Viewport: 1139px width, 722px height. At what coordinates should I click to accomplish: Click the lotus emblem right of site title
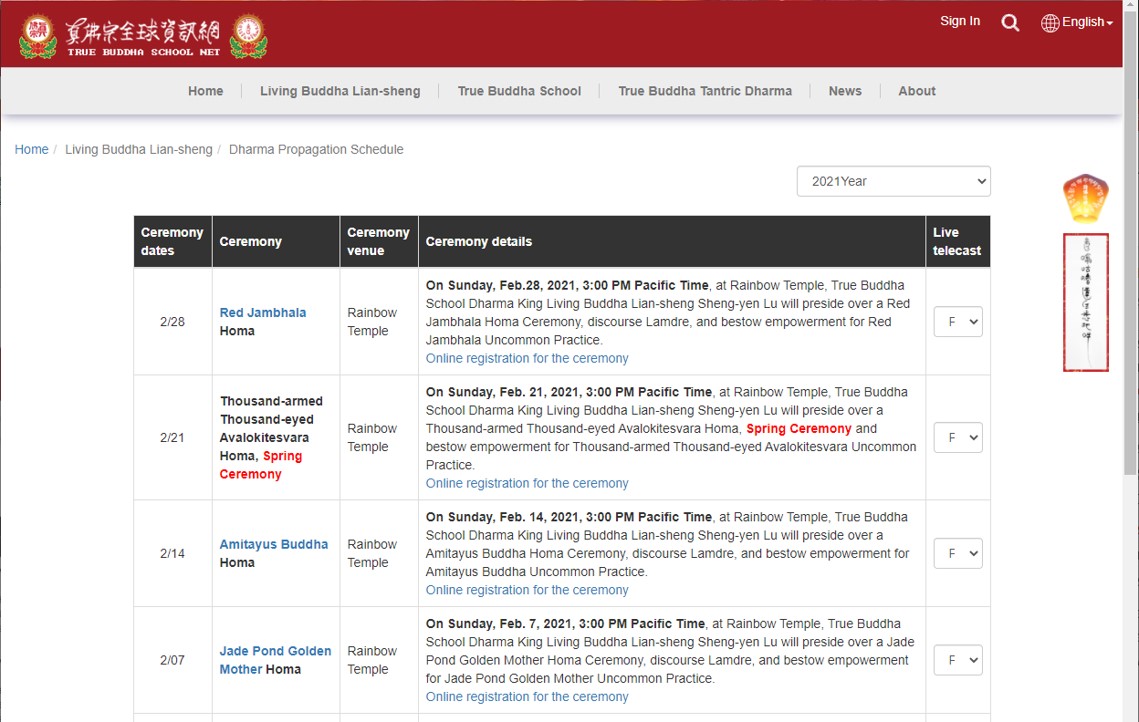[249, 36]
